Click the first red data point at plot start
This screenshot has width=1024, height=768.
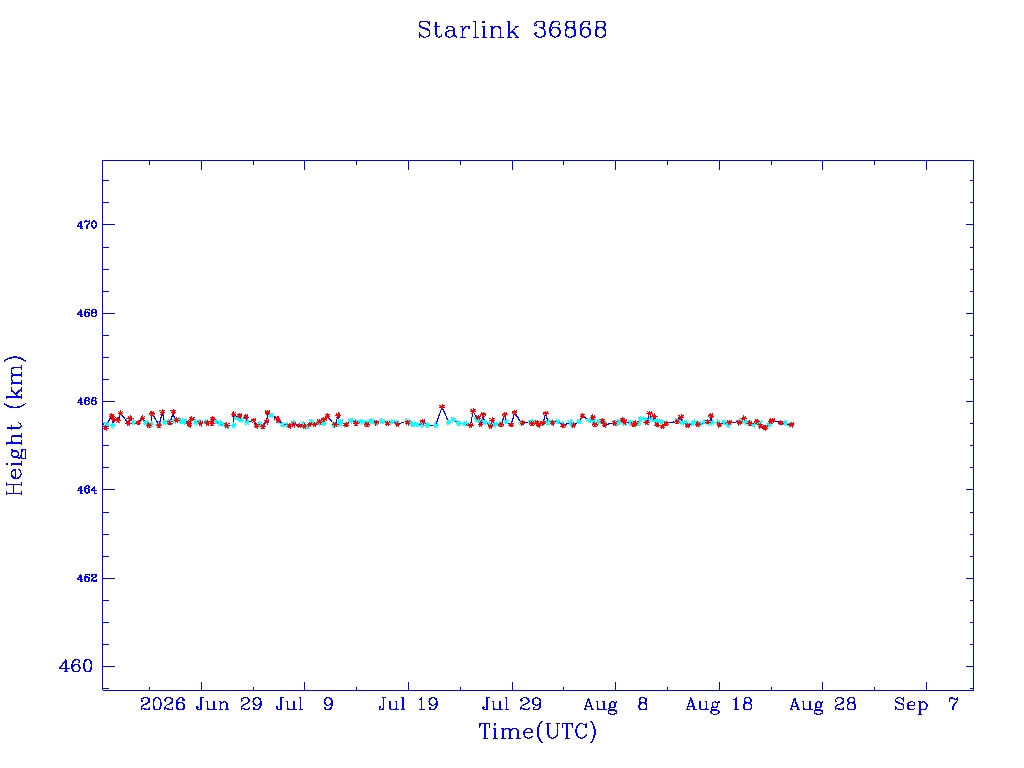[x=106, y=427]
